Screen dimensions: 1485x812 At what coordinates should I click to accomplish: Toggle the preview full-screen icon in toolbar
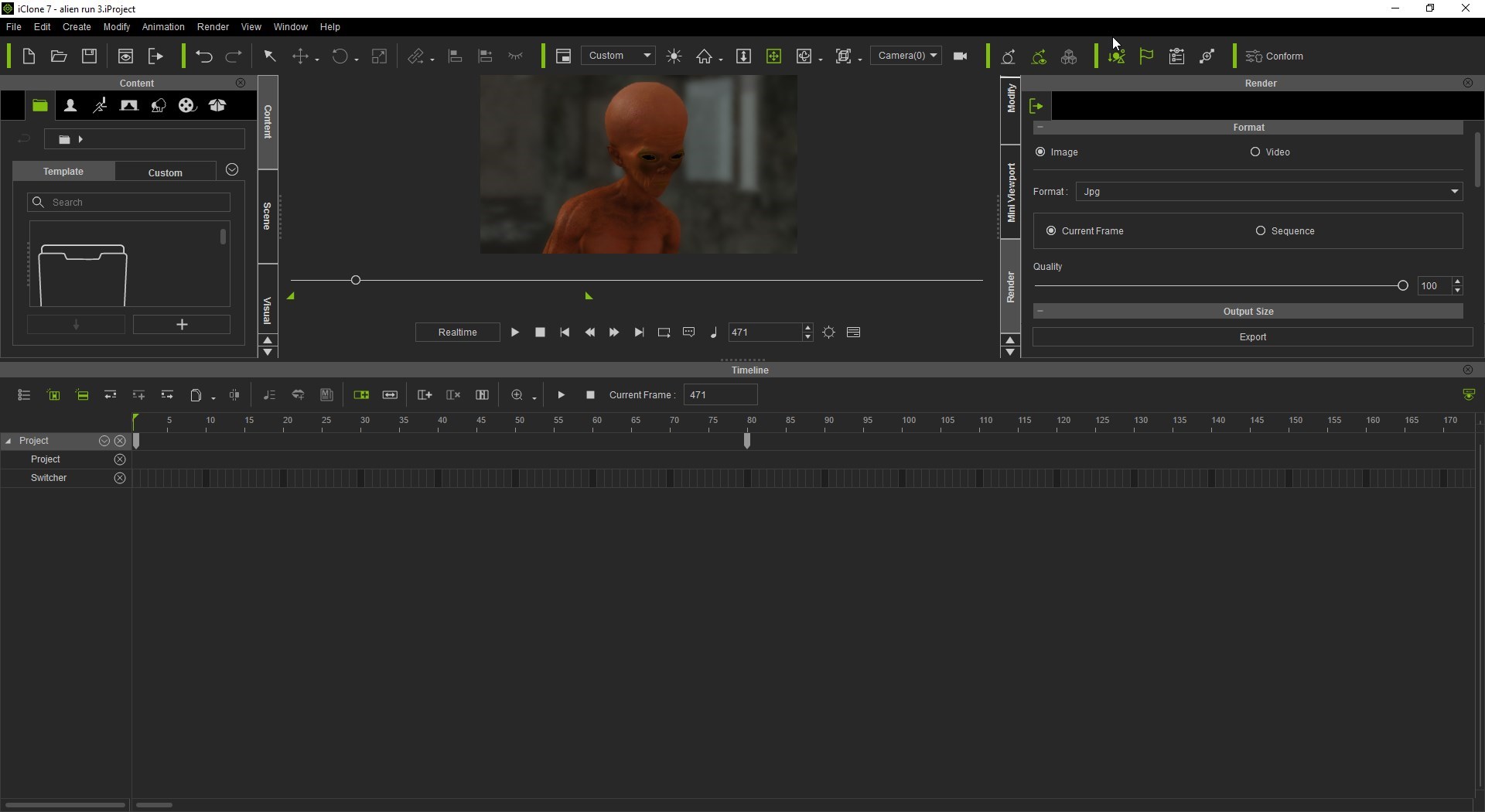(563, 56)
